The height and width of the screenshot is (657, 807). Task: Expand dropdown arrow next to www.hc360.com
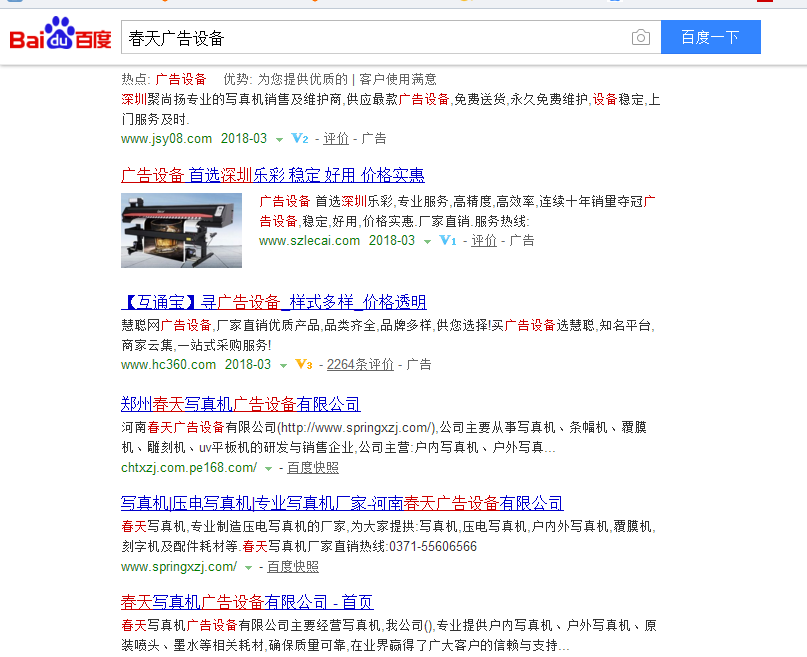click(283, 365)
